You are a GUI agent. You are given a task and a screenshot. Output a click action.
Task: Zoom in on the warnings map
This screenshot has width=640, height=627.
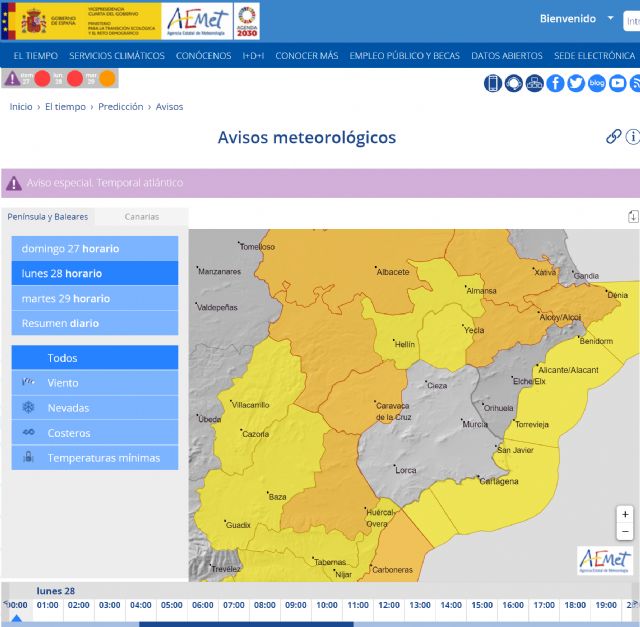point(625,514)
